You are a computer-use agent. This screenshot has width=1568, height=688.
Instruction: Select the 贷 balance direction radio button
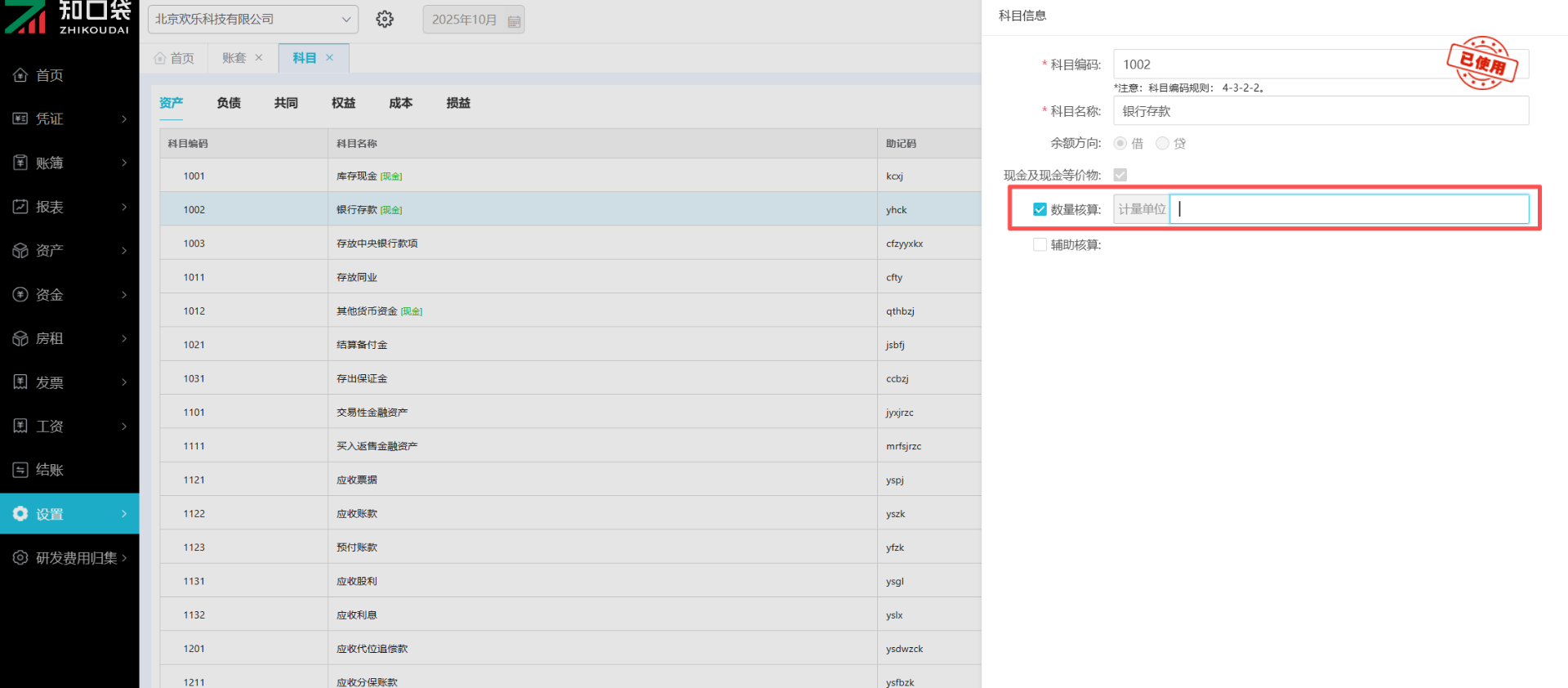[x=1162, y=143]
